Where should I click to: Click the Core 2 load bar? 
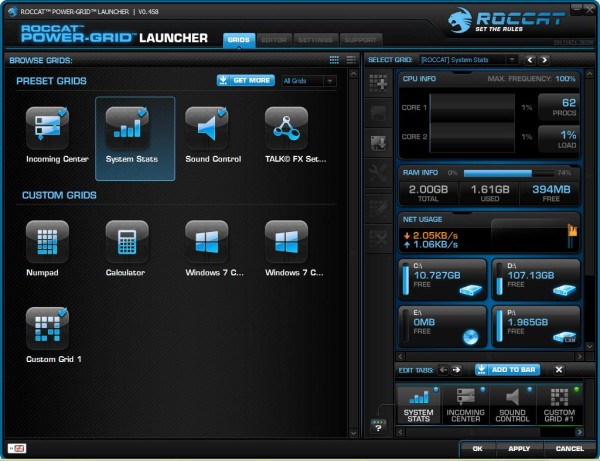[472, 137]
